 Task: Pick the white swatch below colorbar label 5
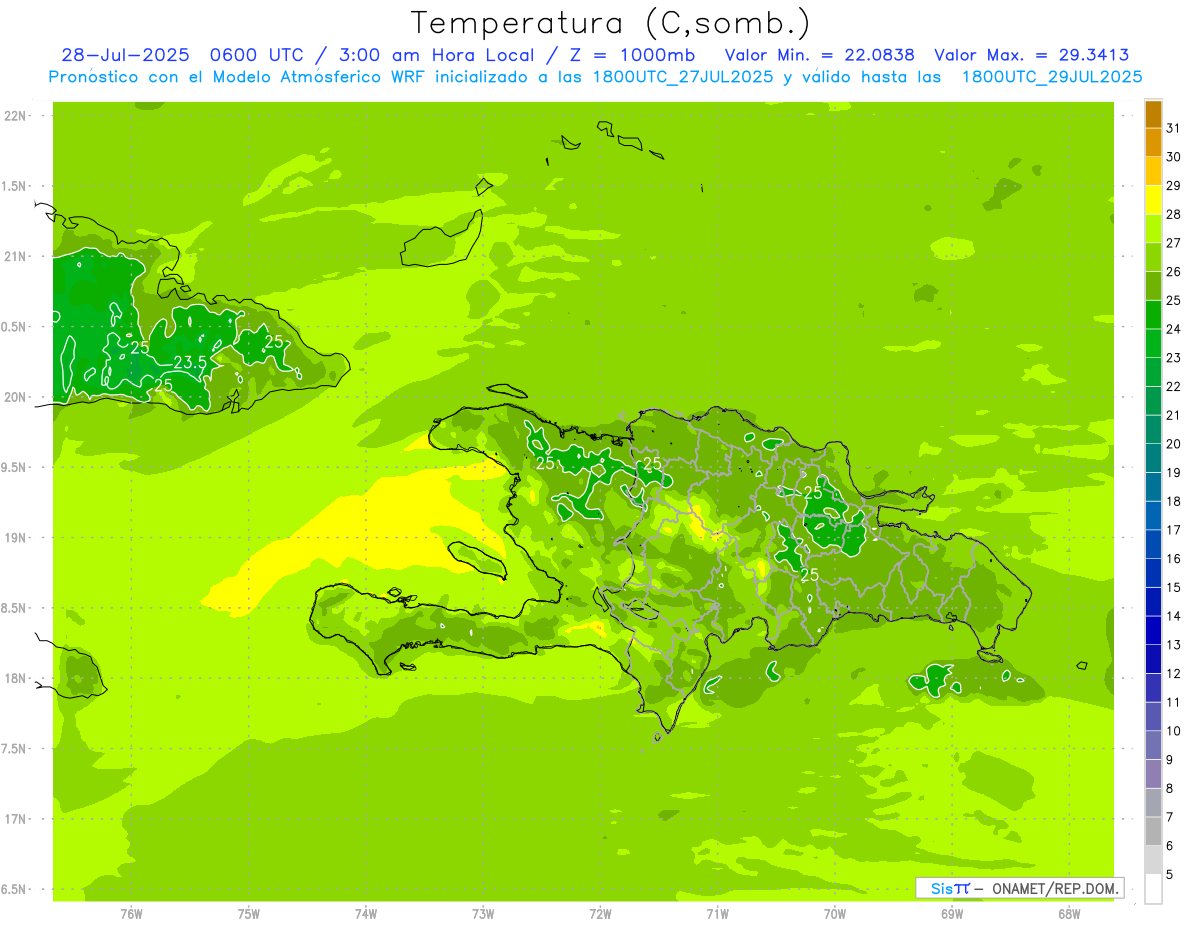(1153, 889)
